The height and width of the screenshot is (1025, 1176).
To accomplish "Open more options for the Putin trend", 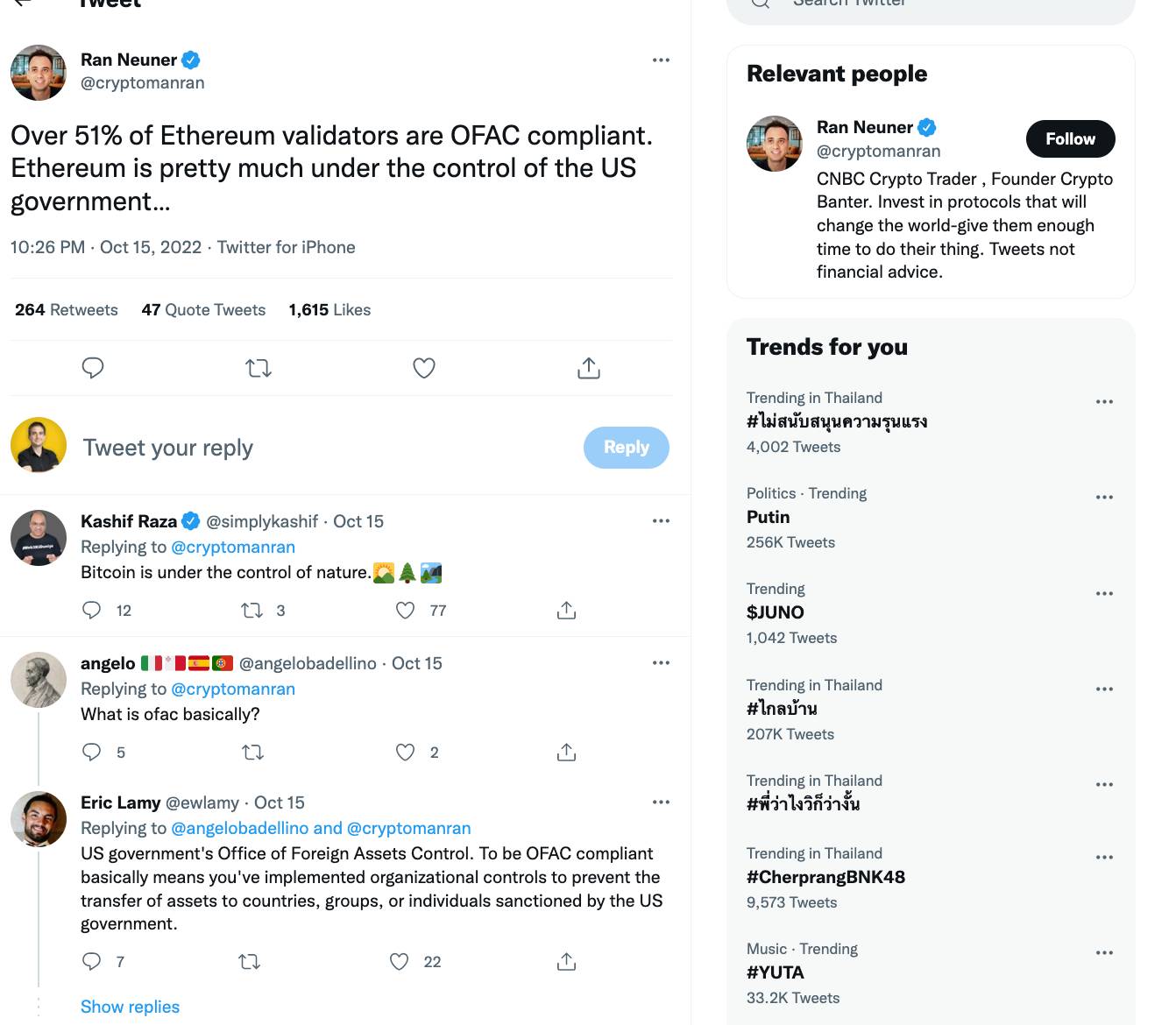I will [1104, 497].
